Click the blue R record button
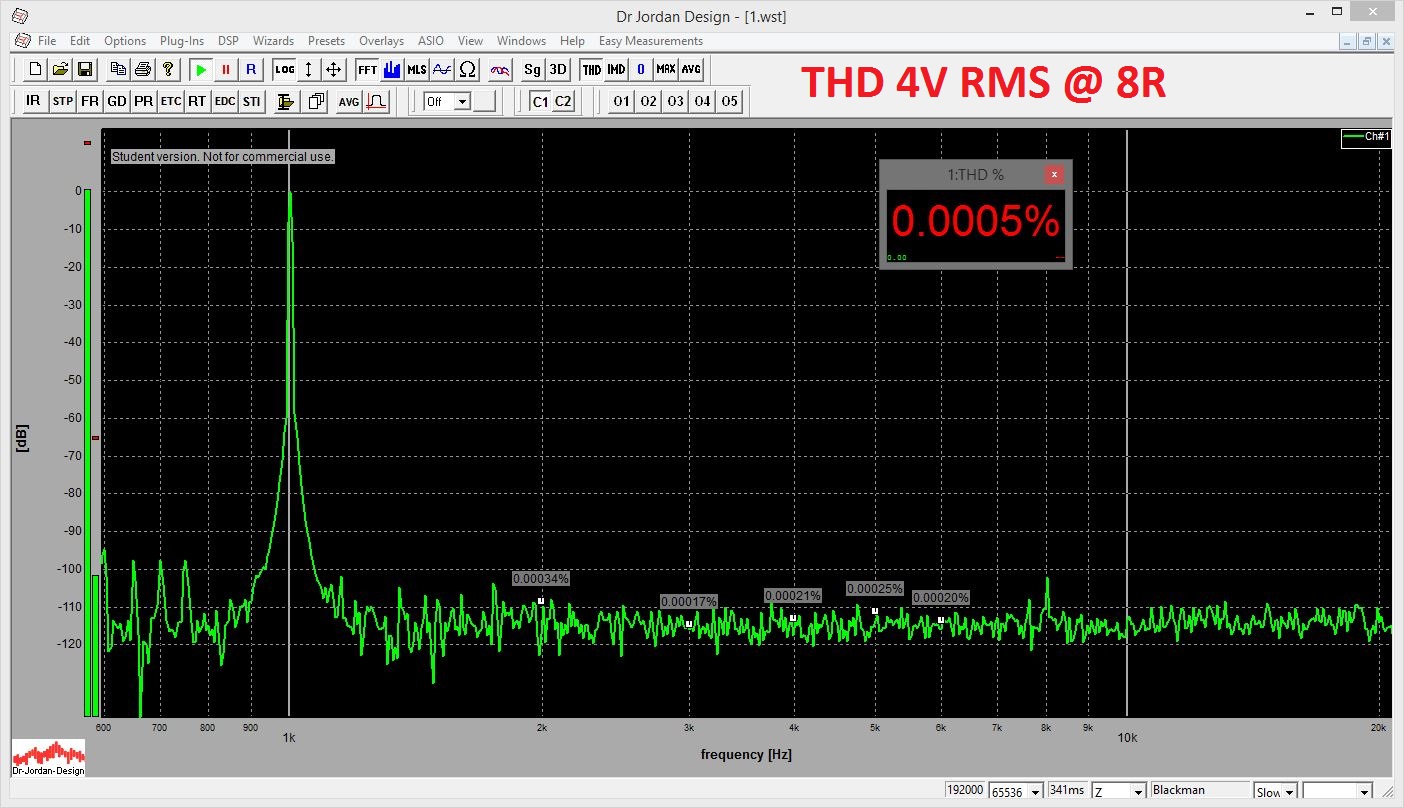The height and width of the screenshot is (808, 1404). [x=251, y=69]
